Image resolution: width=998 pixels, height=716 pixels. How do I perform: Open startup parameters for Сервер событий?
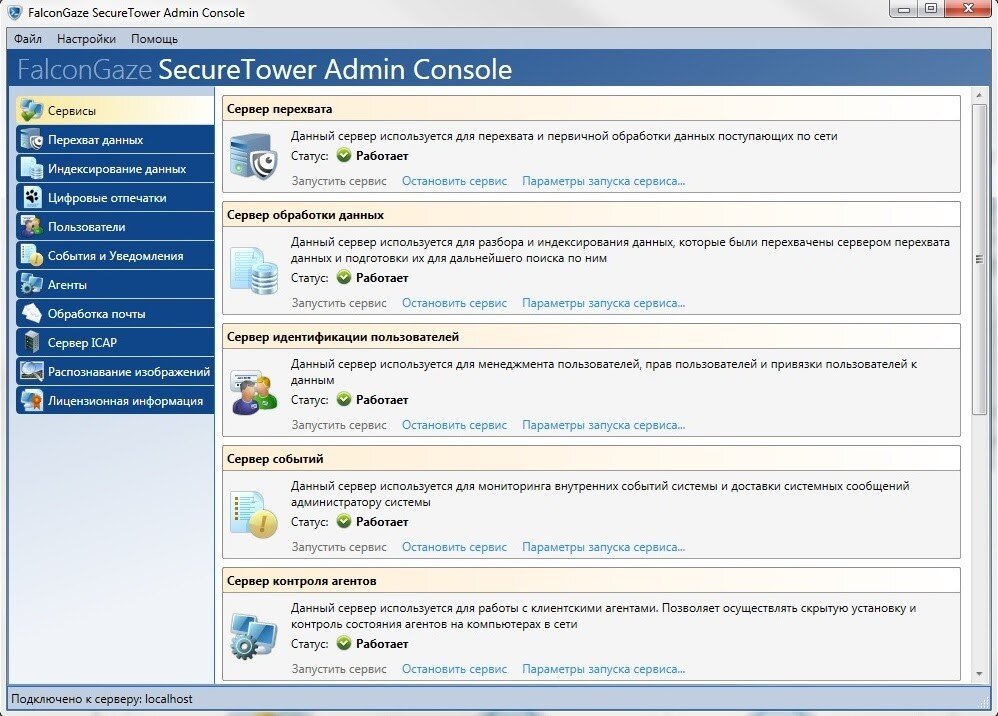click(x=603, y=547)
